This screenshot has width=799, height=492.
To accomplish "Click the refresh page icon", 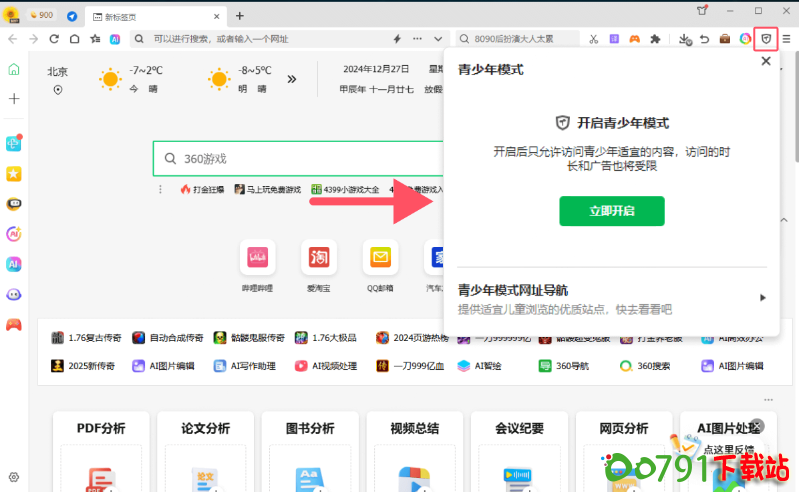I will (54, 39).
